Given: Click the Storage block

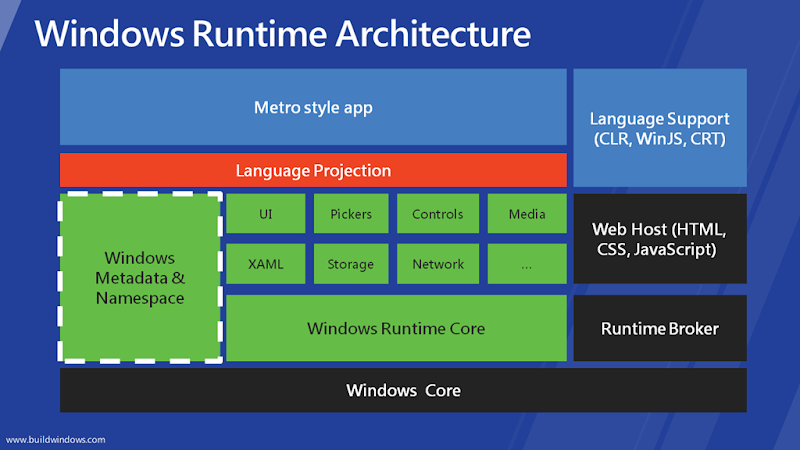Looking at the screenshot, I should pyautogui.click(x=351, y=264).
